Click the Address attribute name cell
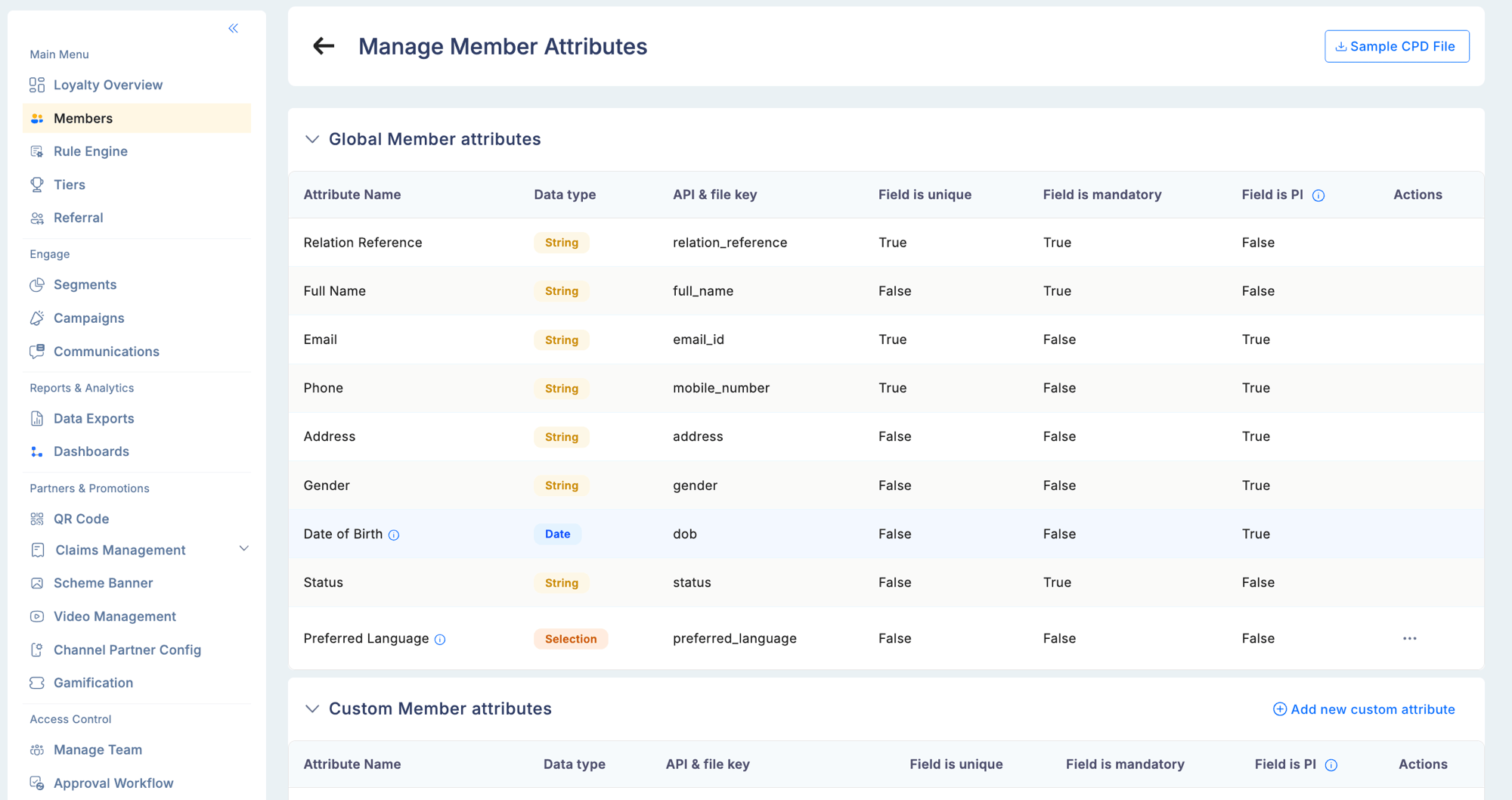The image size is (1512, 800). (x=330, y=436)
